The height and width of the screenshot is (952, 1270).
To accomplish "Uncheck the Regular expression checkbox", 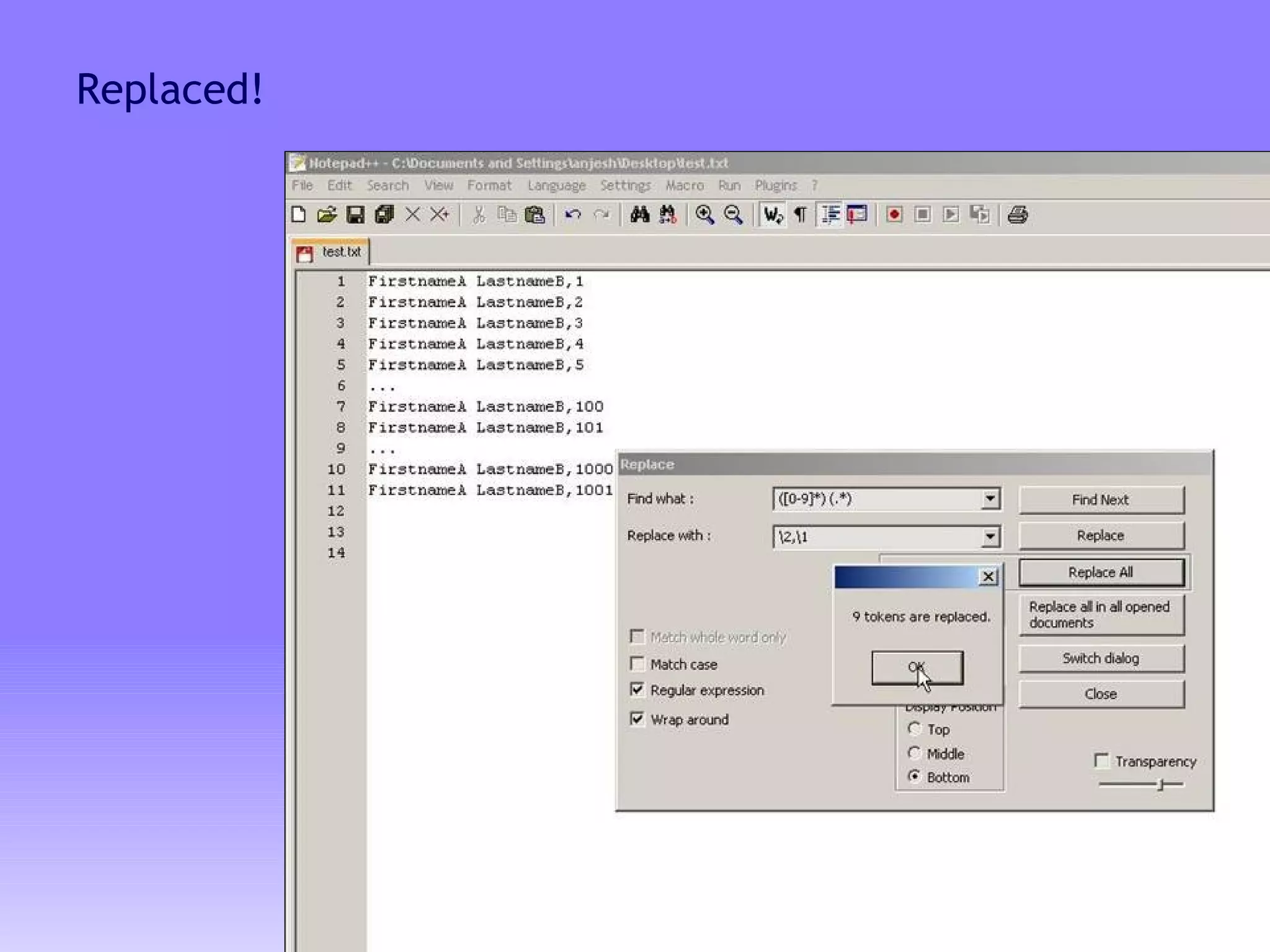I will click(x=637, y=690).
